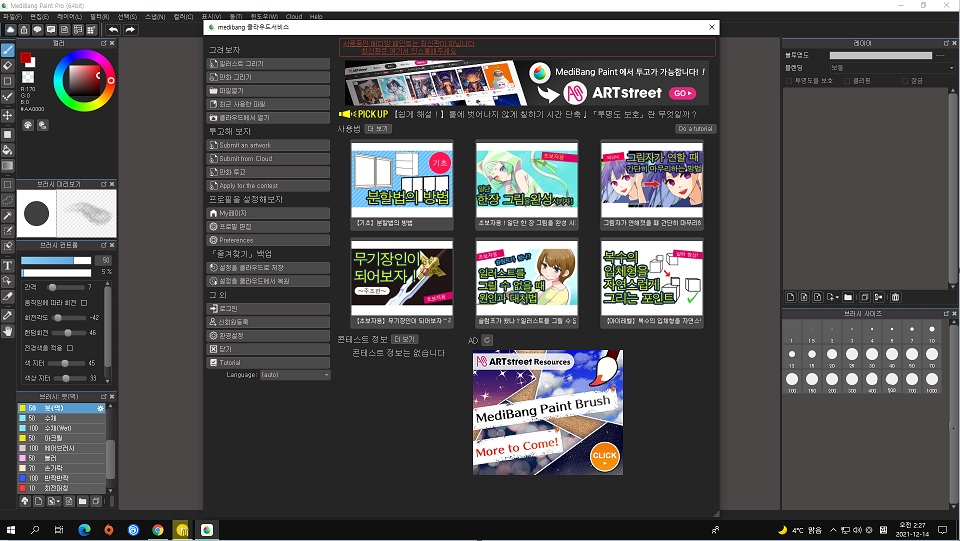
Task: Undock the 레이어 panel
Action: (x=945, y=43)
